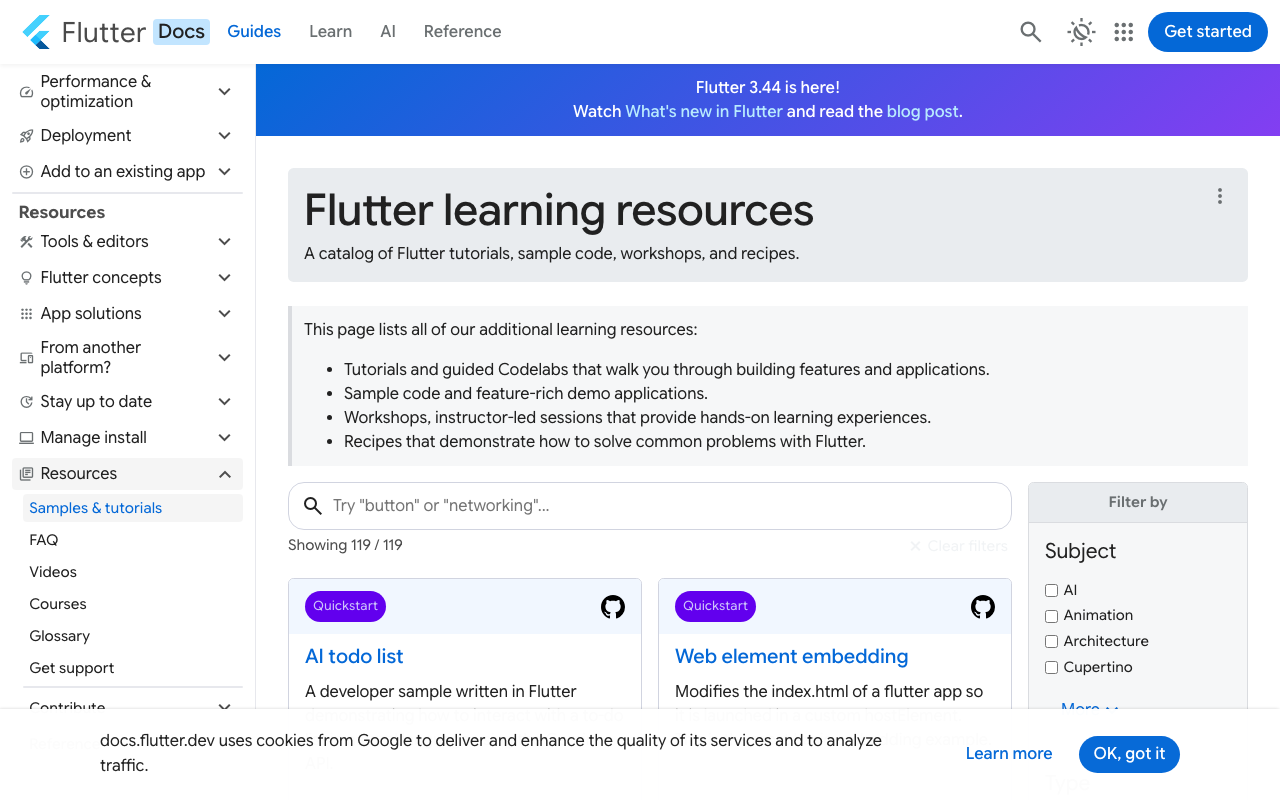Open the Reference tab in top navigation

tap(462, 32)
